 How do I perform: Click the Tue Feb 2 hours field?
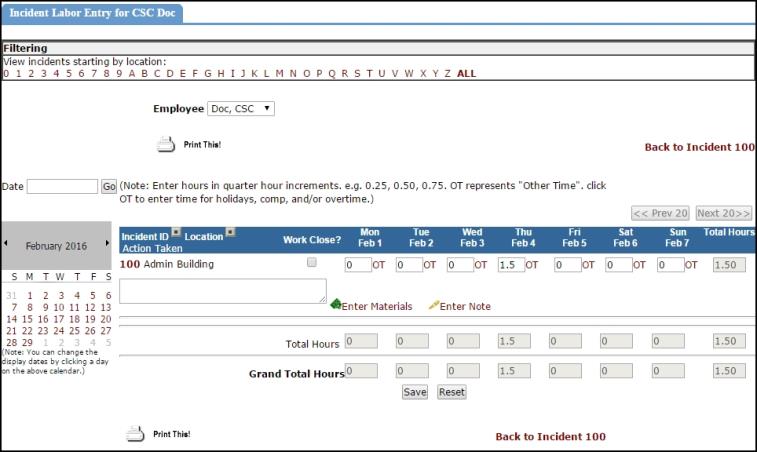(x=409, y=265)
